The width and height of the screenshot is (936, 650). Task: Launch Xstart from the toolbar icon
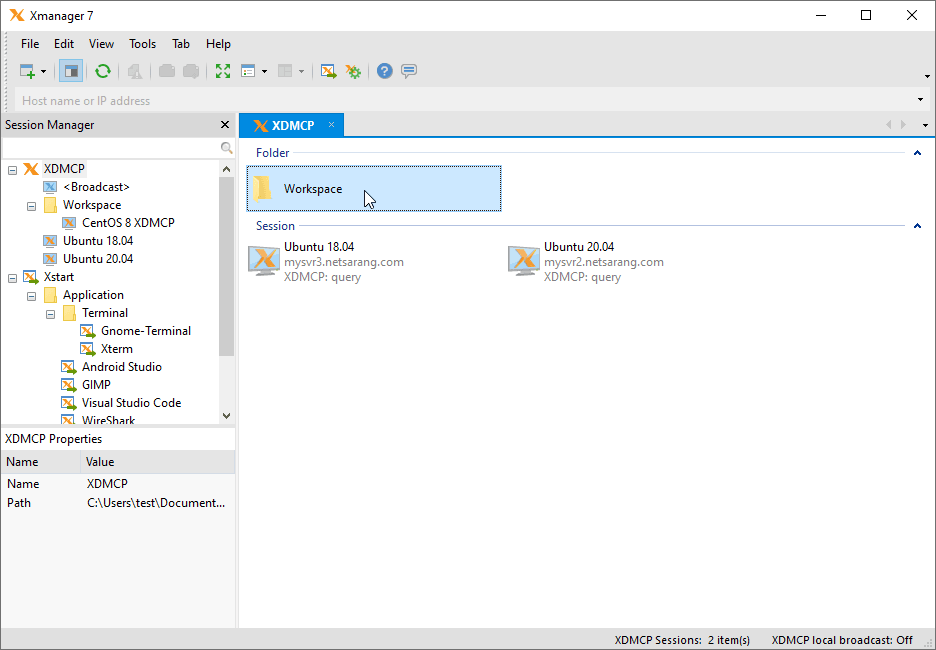tap(328, 71)
